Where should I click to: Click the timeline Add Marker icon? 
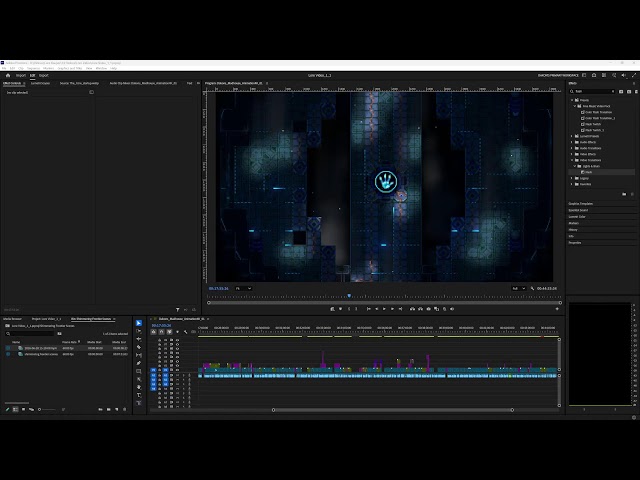point(177,332)
